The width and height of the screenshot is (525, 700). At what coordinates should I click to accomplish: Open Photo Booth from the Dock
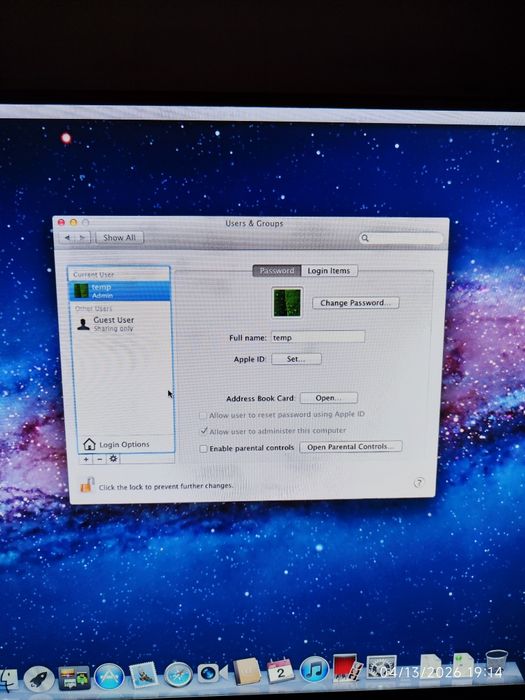[348, 668]
